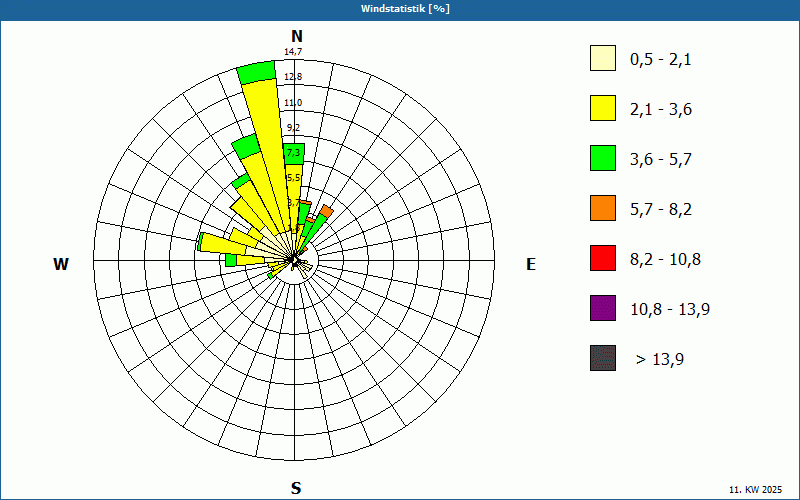Click the 14,7 ring scale value
This screenshot has height=500, width=800.
coord(293,52)
